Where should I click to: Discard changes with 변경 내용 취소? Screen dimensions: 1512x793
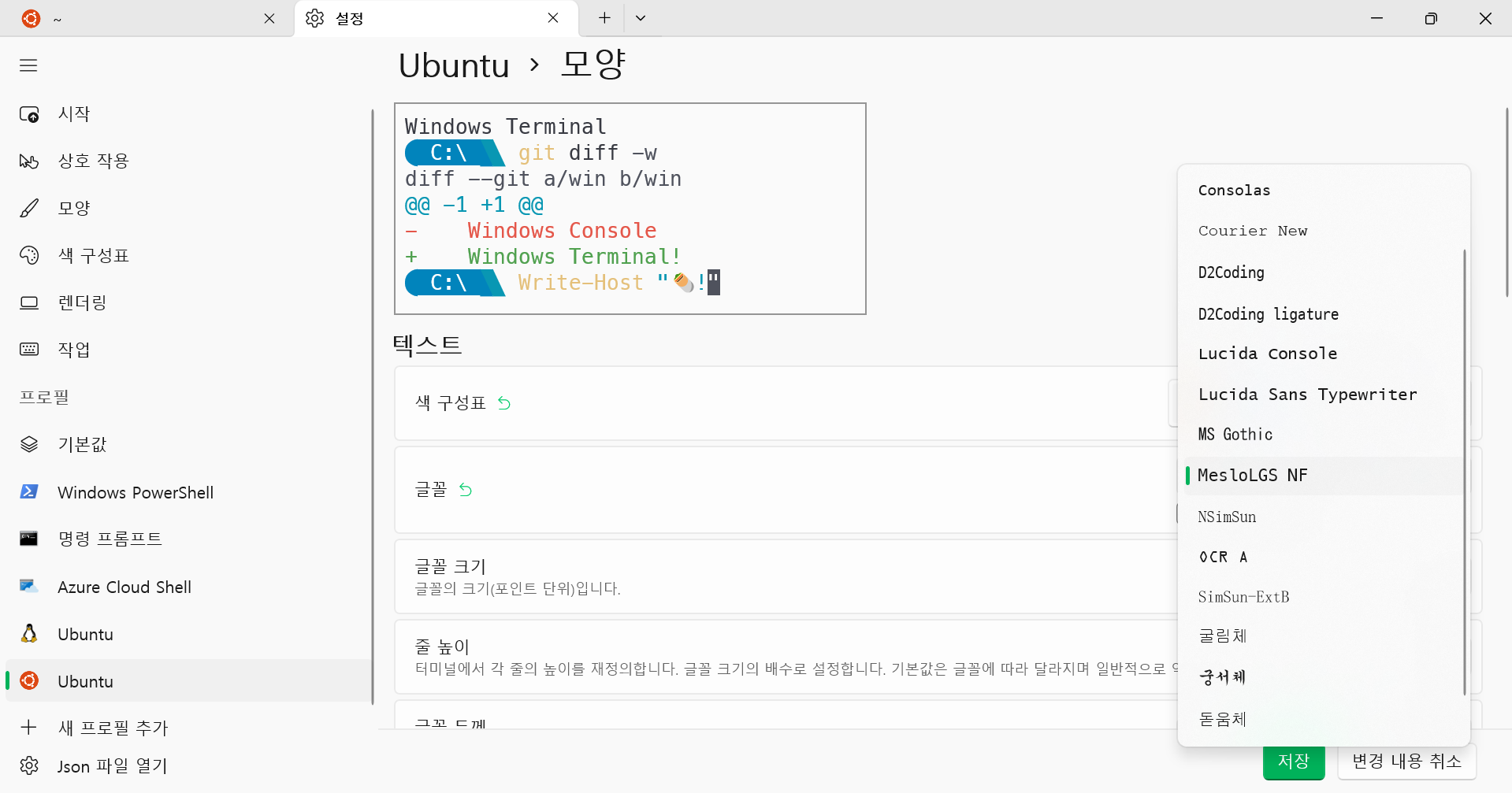pyautogui.click(x=1406, y=762)
